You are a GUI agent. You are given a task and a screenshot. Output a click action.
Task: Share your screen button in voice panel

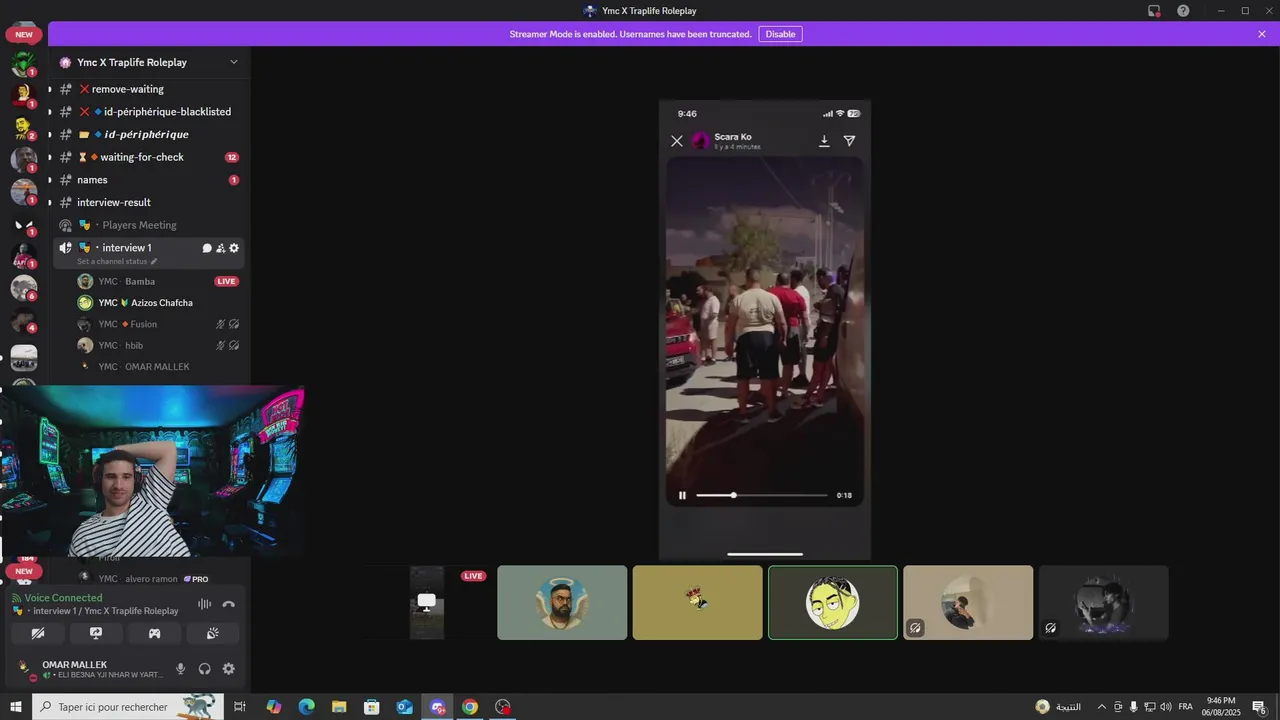pos(96,633)
